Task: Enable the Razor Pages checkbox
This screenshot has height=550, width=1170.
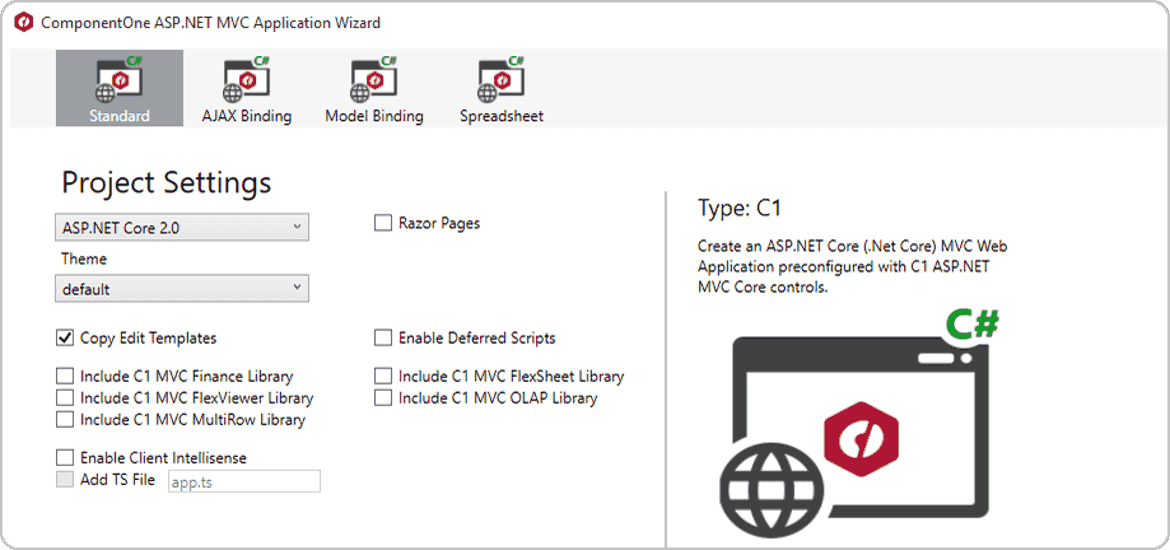Action: point(383,224)
